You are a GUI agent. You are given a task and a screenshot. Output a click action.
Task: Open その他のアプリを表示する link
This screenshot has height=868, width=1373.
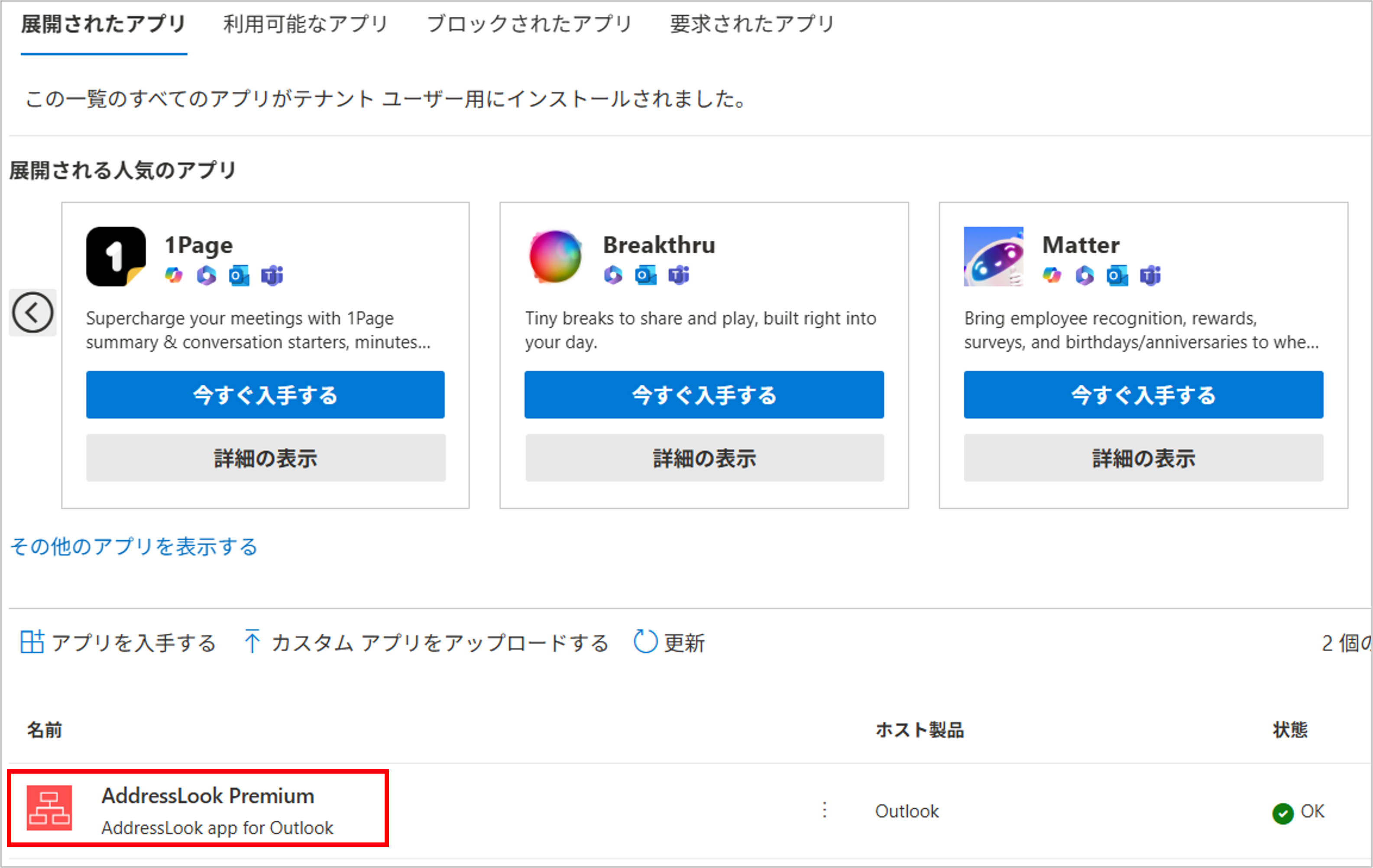tap(134, 546)
